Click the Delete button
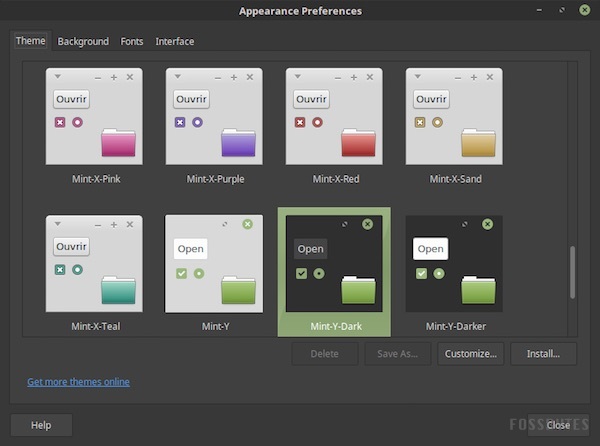Image resolution: width=600 pixels, height=446 pixels. (324, 354)
